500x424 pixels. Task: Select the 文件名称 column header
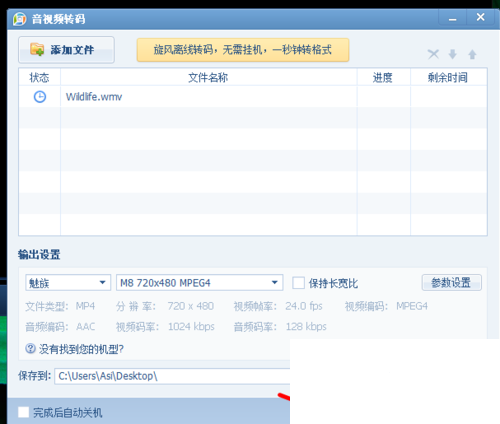(209, 77)
